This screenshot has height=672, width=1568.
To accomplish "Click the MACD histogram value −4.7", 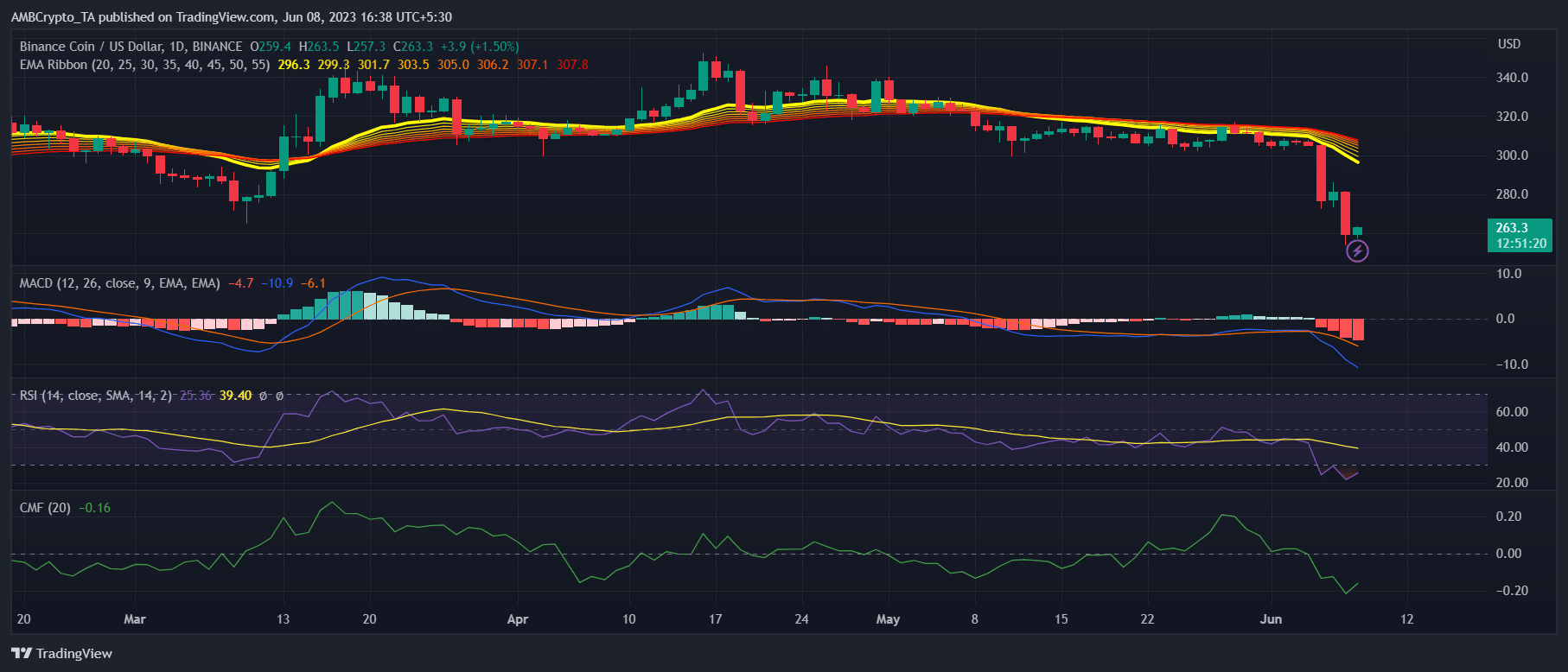I will point(240,283).
